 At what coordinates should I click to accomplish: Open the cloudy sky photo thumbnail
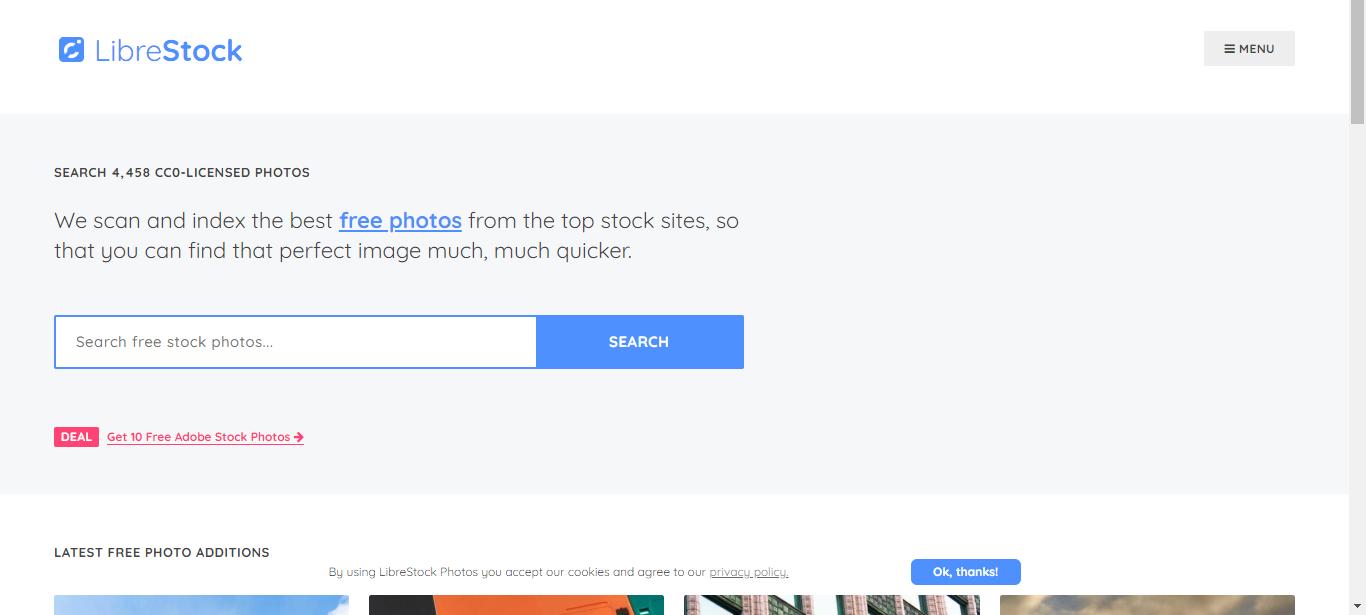click(x=1147, y=605)
